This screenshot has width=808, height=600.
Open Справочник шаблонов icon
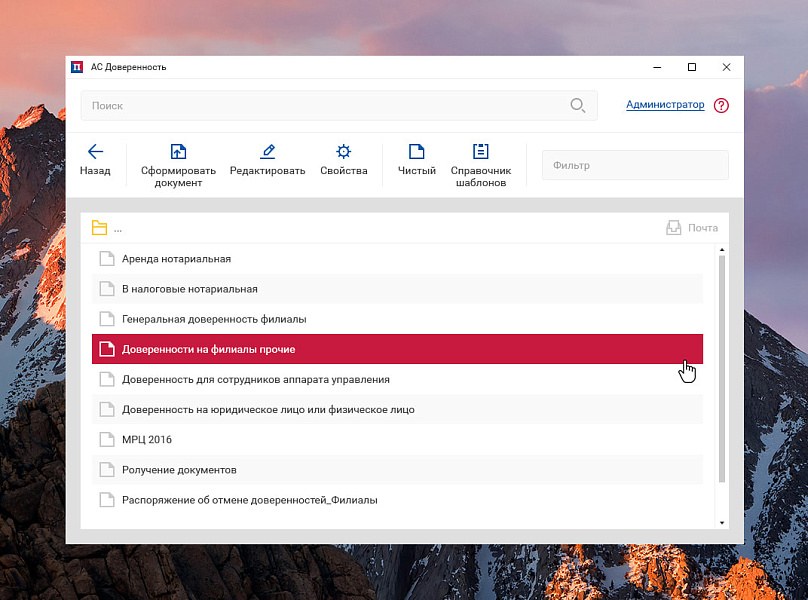click(x=481, y=152)
